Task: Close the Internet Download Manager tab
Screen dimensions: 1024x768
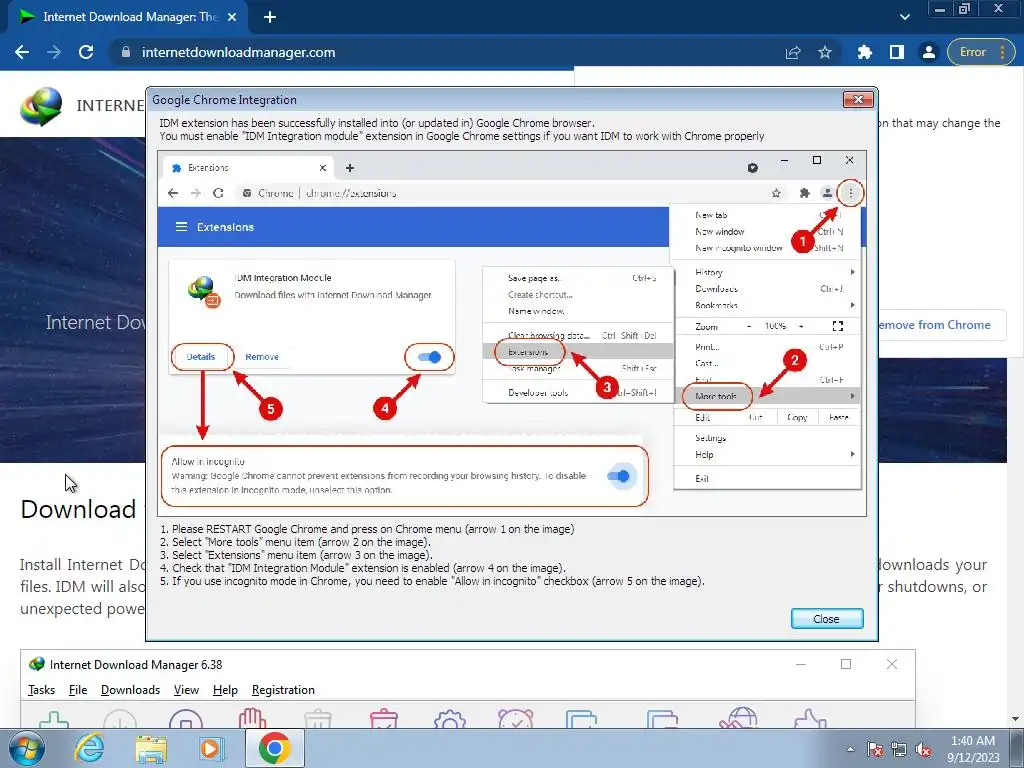Action: pyautogui.click(x=232, y=17)
